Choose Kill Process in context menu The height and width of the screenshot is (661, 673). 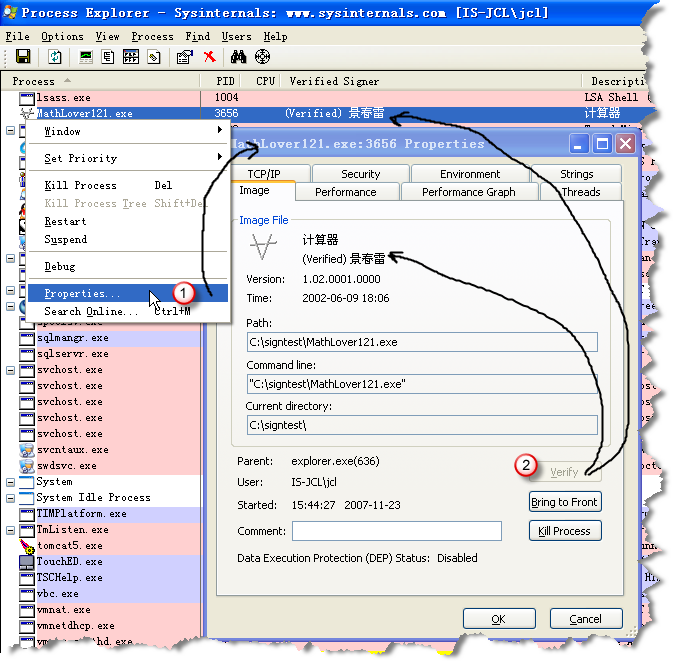click(x=127, y=185)
